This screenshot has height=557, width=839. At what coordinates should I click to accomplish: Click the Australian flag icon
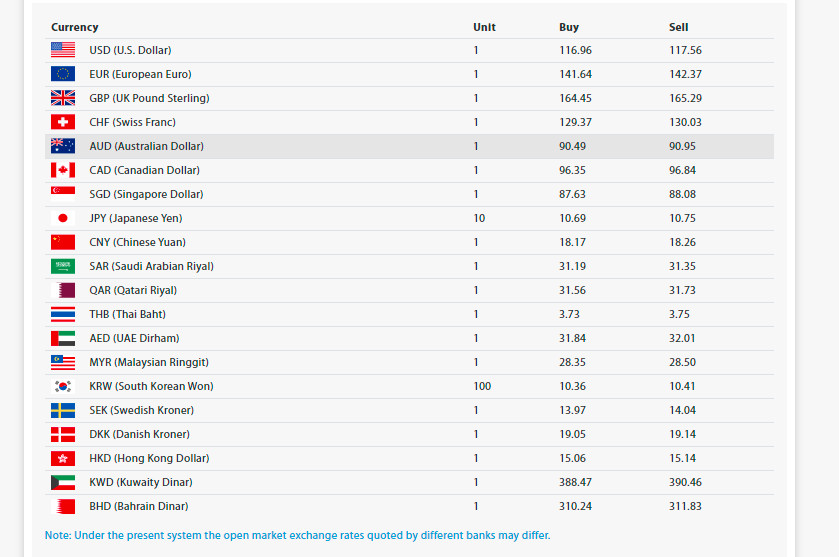[x=63, y=146]
